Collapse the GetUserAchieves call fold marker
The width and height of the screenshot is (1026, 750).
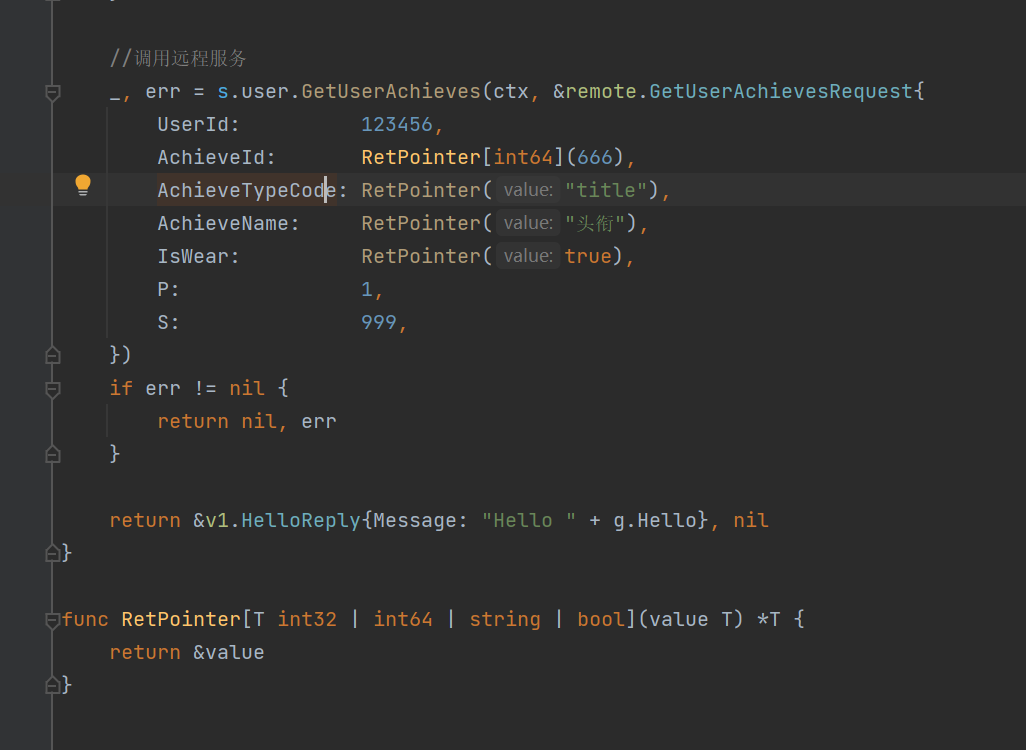click(x=53, y=92)
